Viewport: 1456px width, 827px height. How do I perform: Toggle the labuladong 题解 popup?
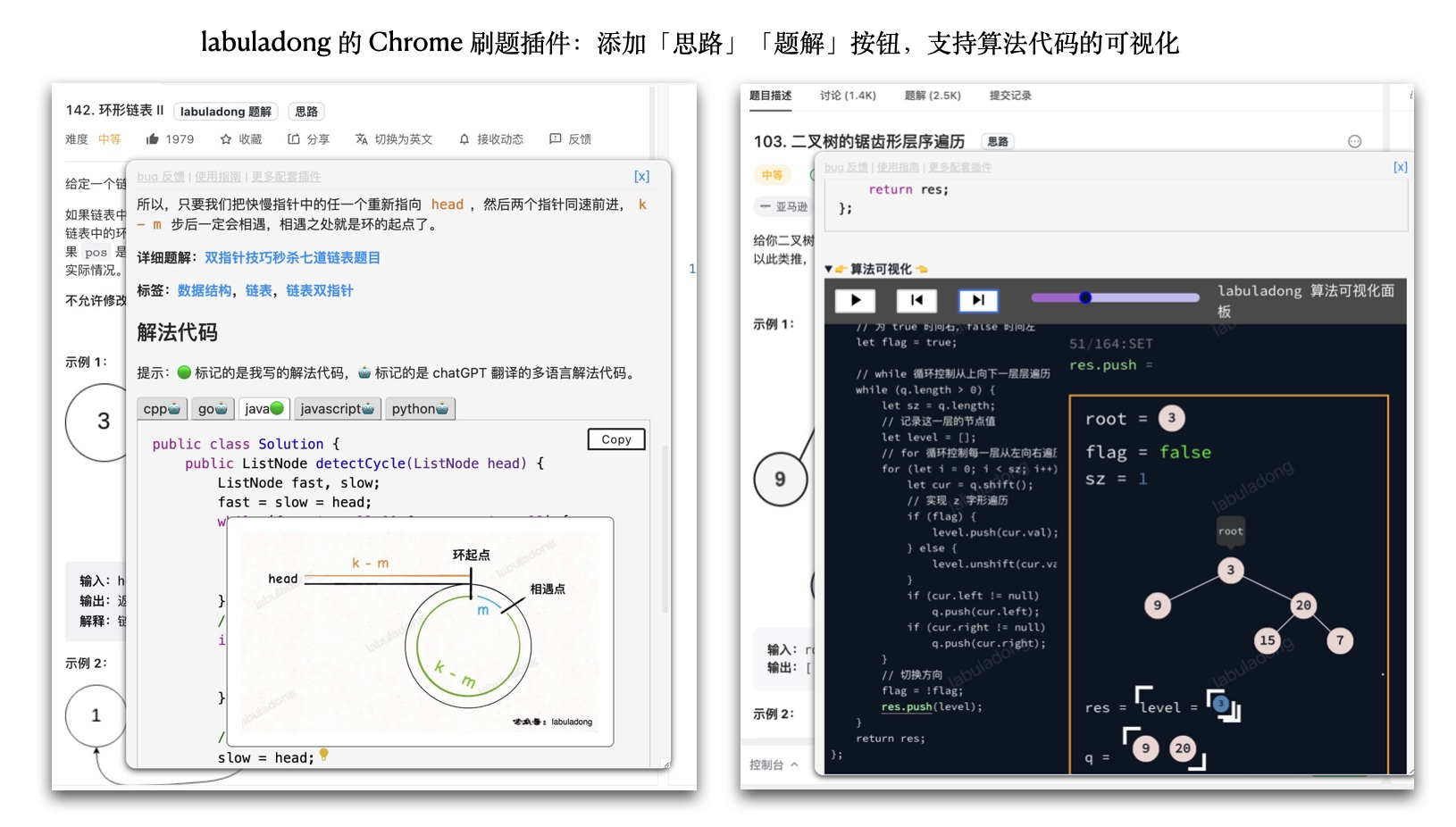coord(226,111)
